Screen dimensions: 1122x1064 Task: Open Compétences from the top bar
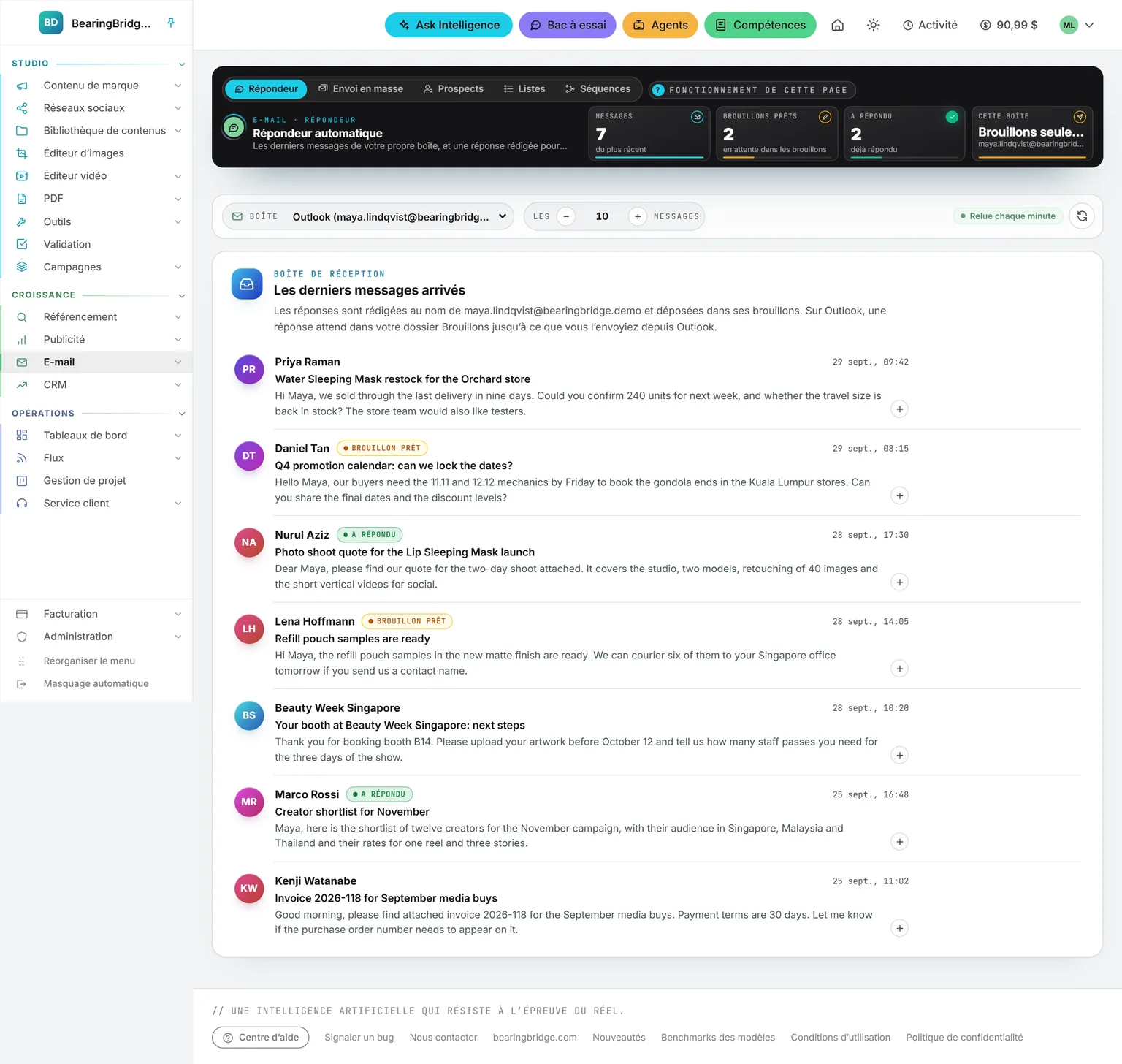(760, 25)
